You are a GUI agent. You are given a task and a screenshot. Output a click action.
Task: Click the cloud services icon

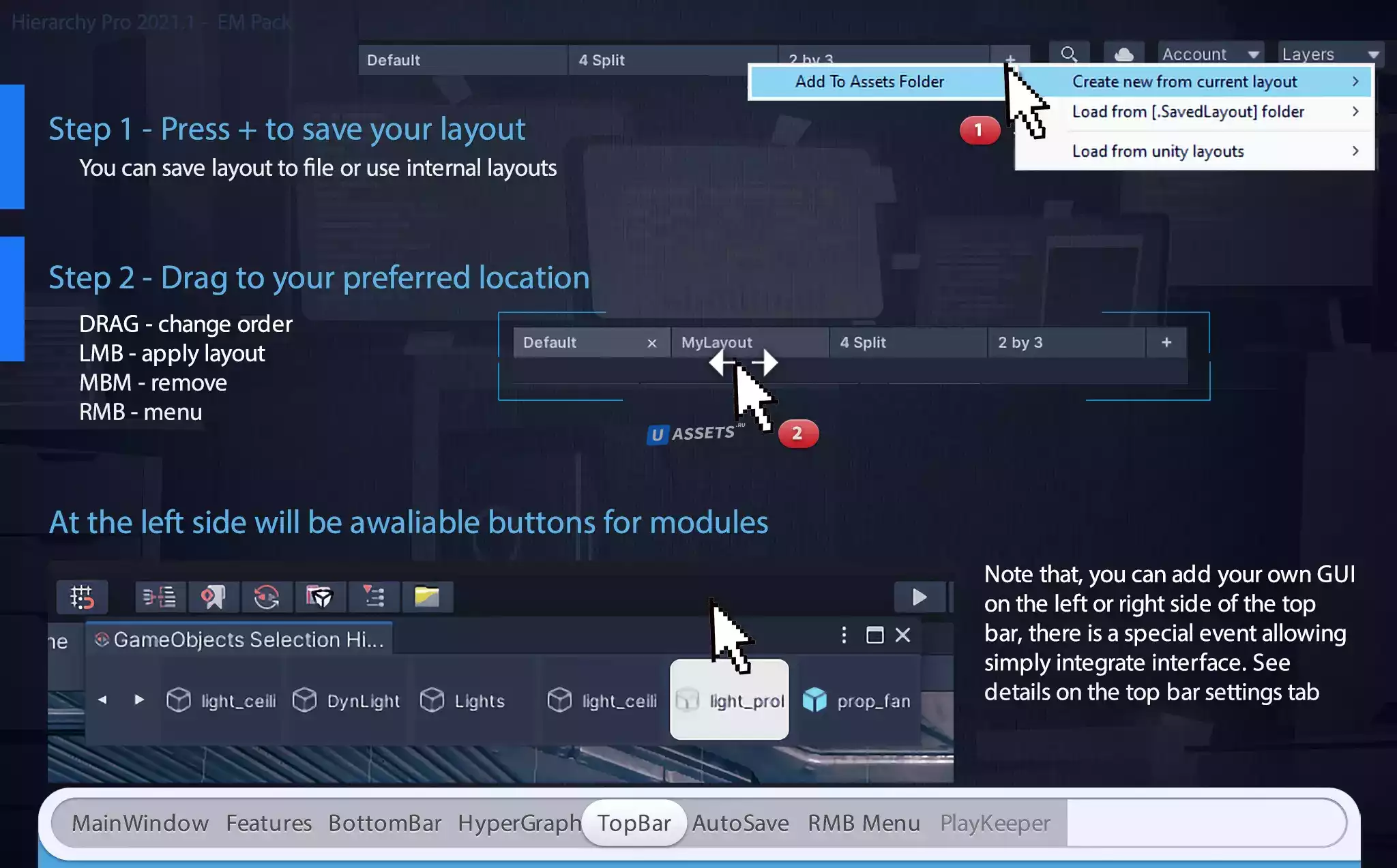(x=1123, y=54)
